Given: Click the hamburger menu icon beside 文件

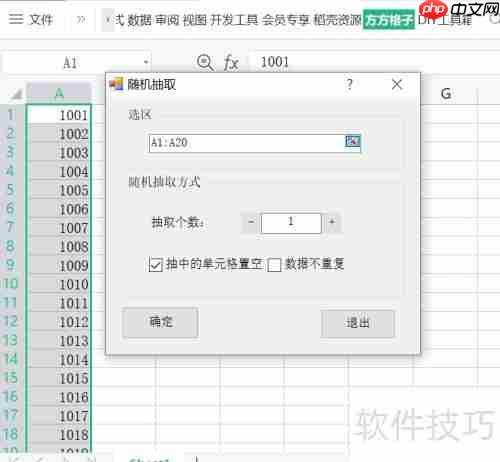Looking at the screenshot, I should 16,19.
